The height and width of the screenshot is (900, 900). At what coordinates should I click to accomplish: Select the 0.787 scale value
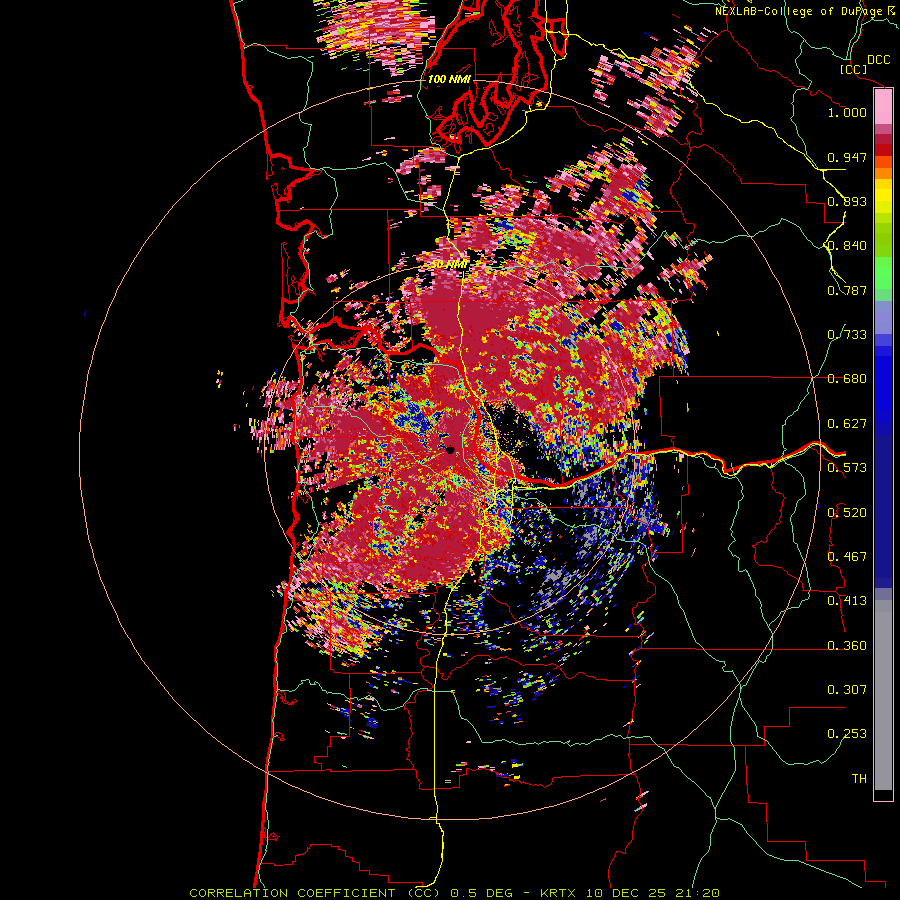click(847, 290)
